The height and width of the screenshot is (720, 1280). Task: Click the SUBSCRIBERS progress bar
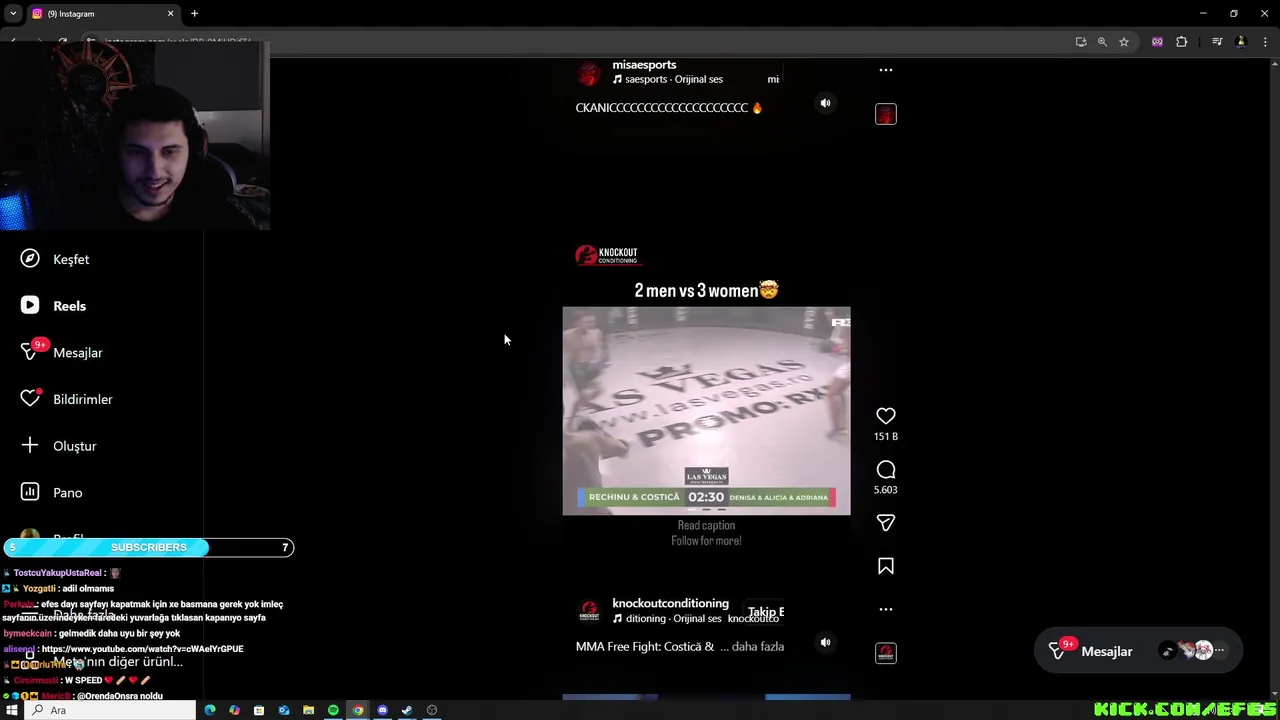tap(148, 547)
